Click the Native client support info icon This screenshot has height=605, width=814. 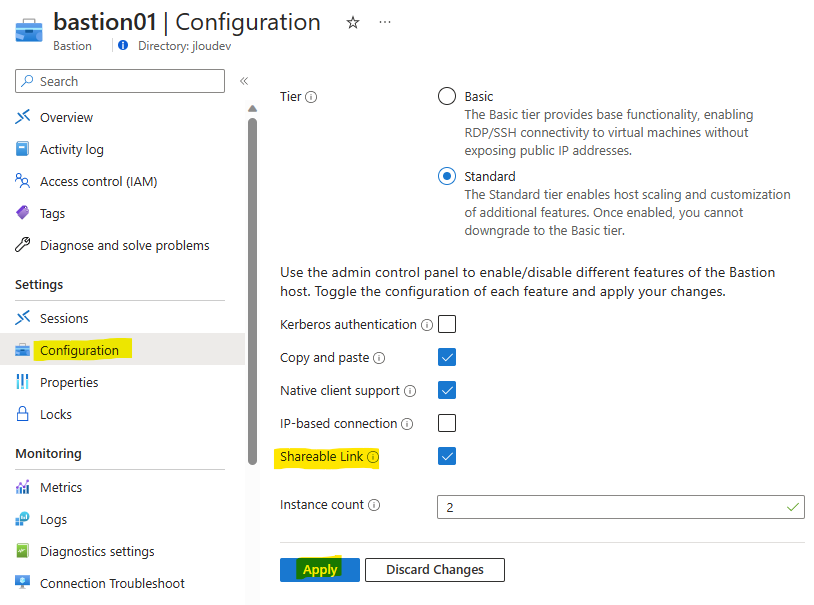[x=410, y=391]
